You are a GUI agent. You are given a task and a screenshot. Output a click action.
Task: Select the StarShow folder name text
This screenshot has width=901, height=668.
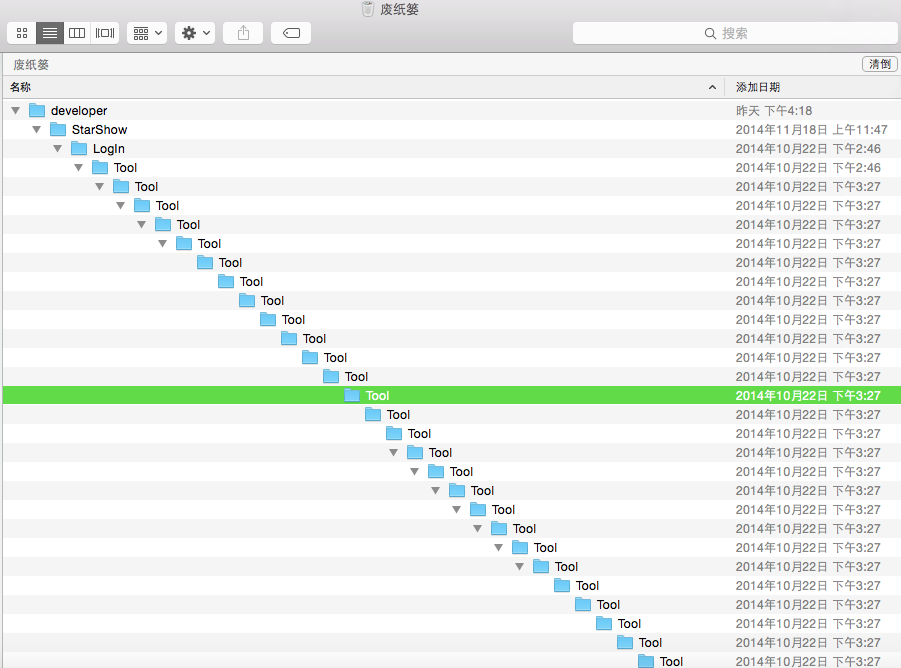point(99,130)
